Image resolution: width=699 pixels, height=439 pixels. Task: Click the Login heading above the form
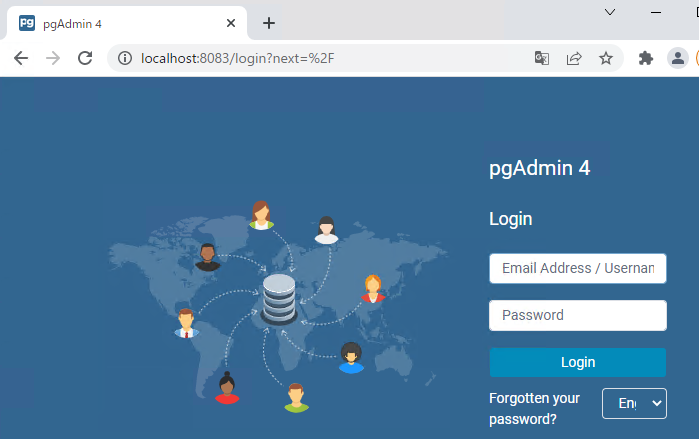coord(511,219)
